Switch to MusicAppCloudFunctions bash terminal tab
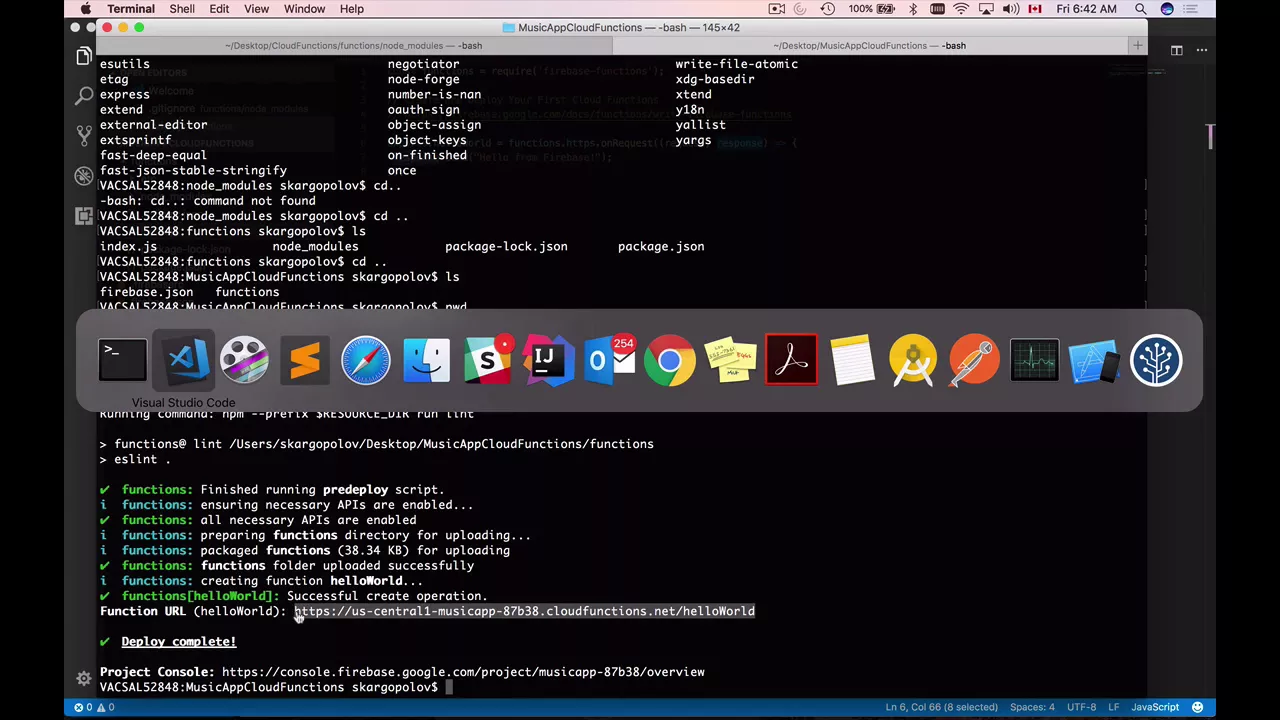This screenshot has height=720, width=1280. pos(870,45)
